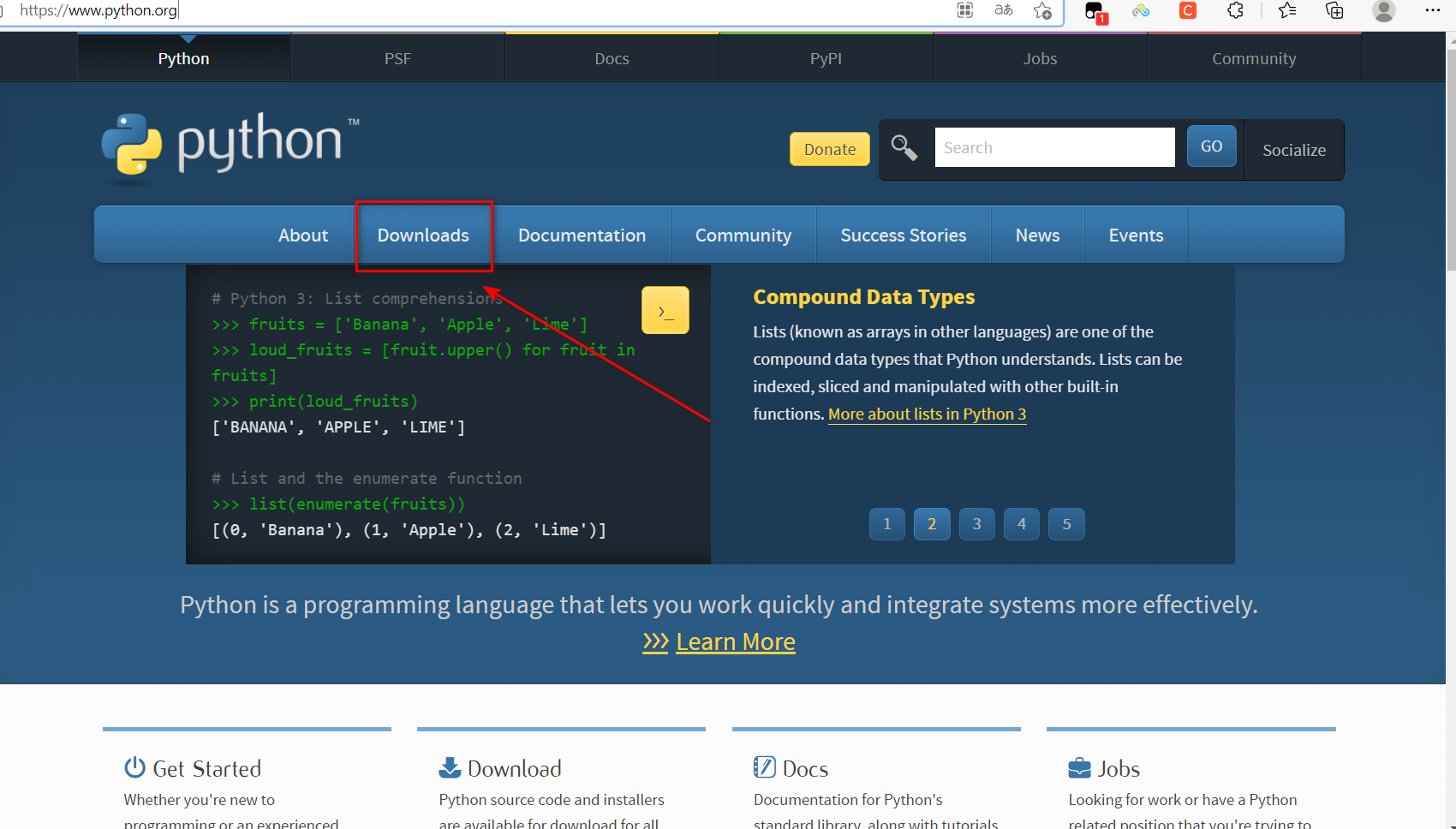Image resolution: width=1456 pixels, height=829 pixels.
Task: Show slide 2 of the code carousel
Action: tap(932, 524)
